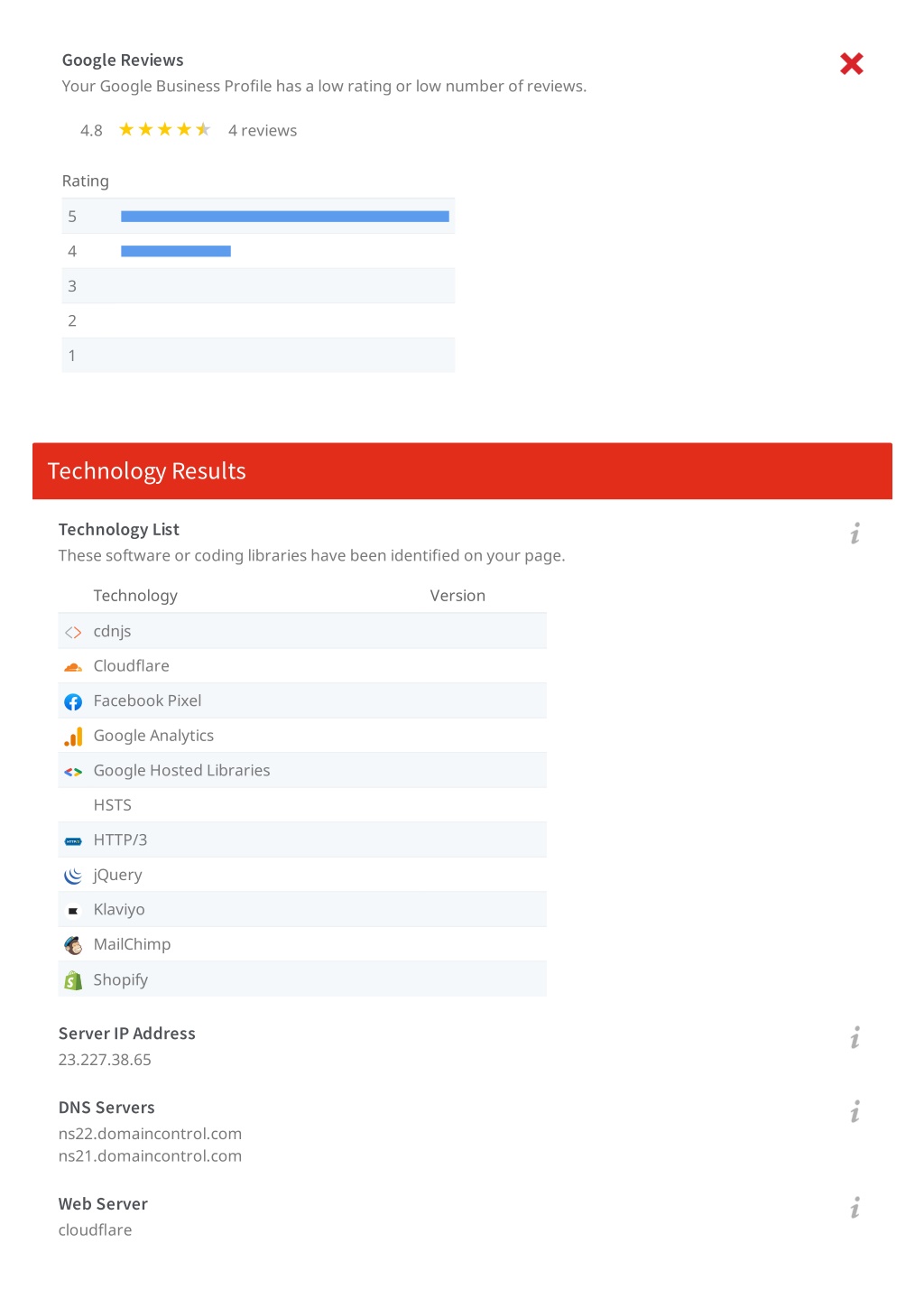Open the Web Server info icon

[x=855, y=1208]
